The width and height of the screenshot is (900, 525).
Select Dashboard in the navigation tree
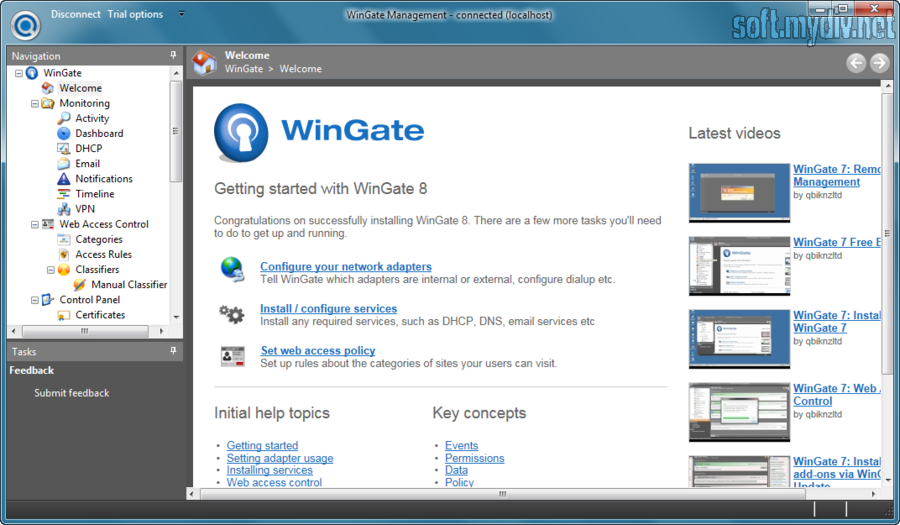[99, 133]
